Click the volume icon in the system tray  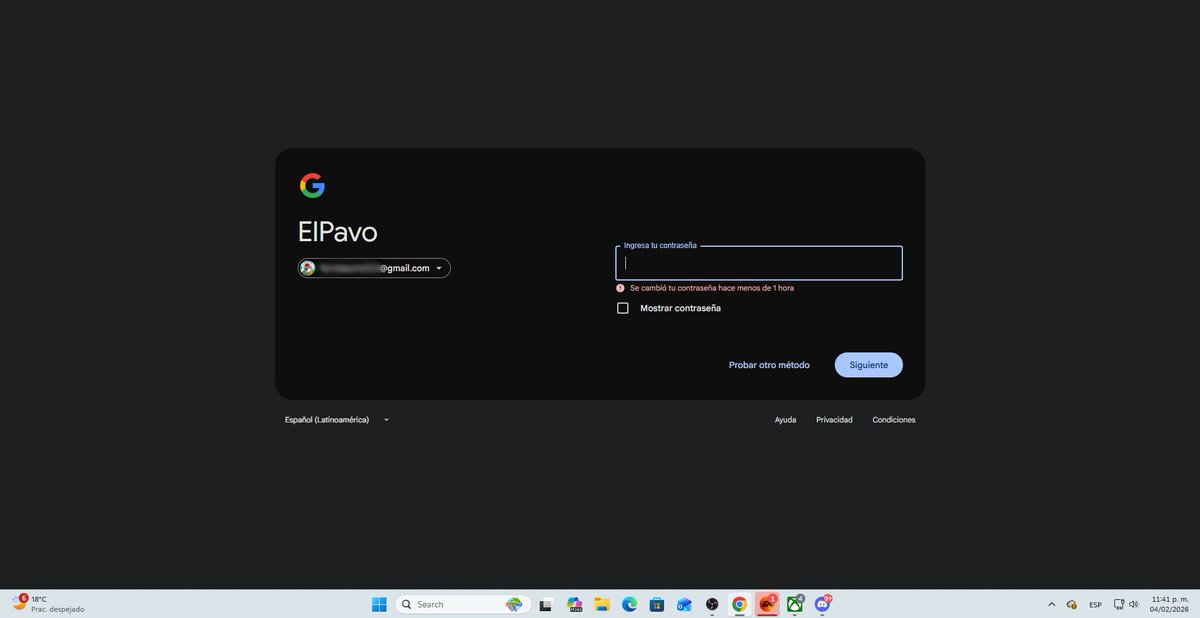1133,604
